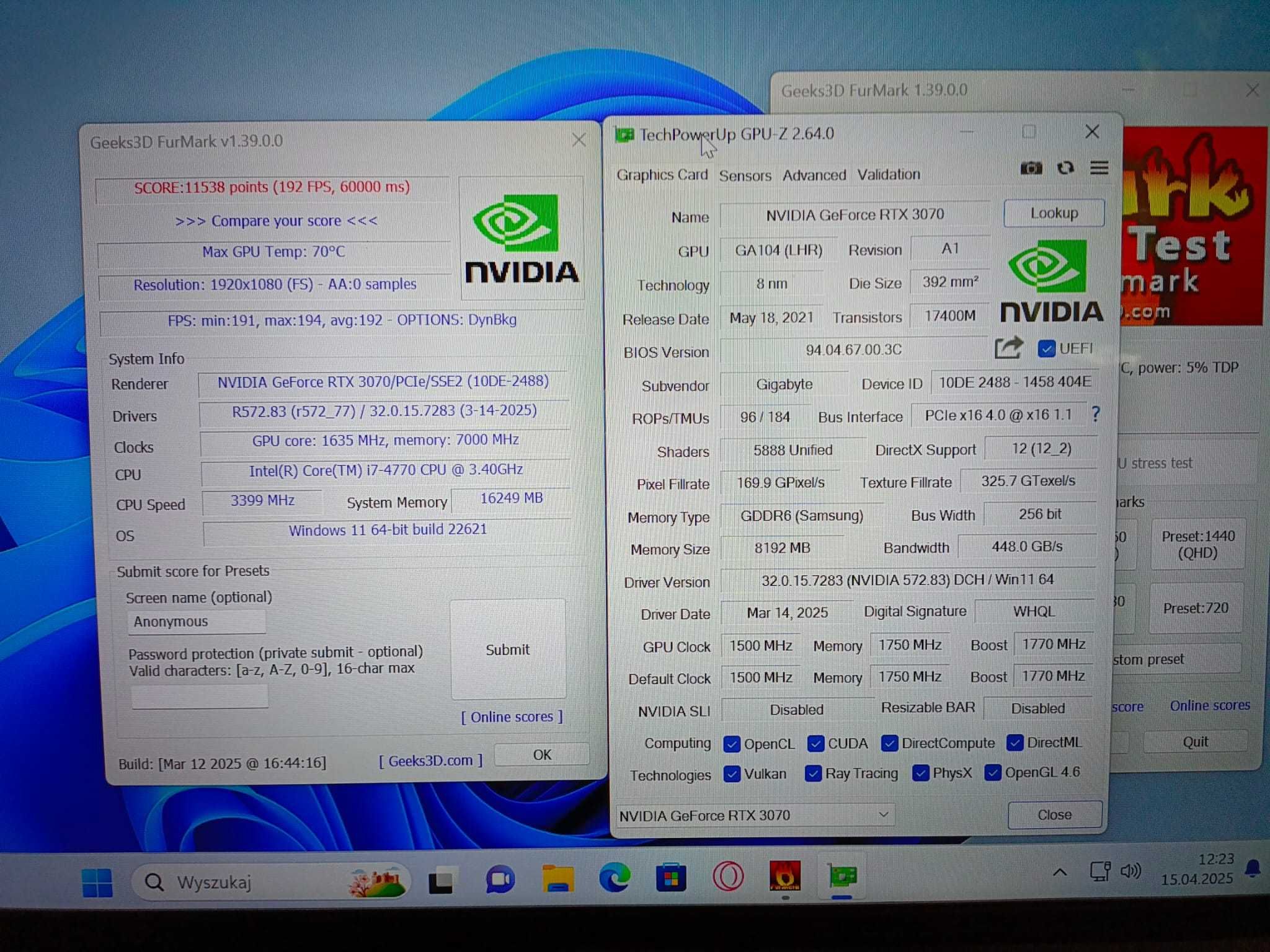Toggle the Vulkan checkbox
Viewport: 1270px width, 952px height.
[732, 774]
